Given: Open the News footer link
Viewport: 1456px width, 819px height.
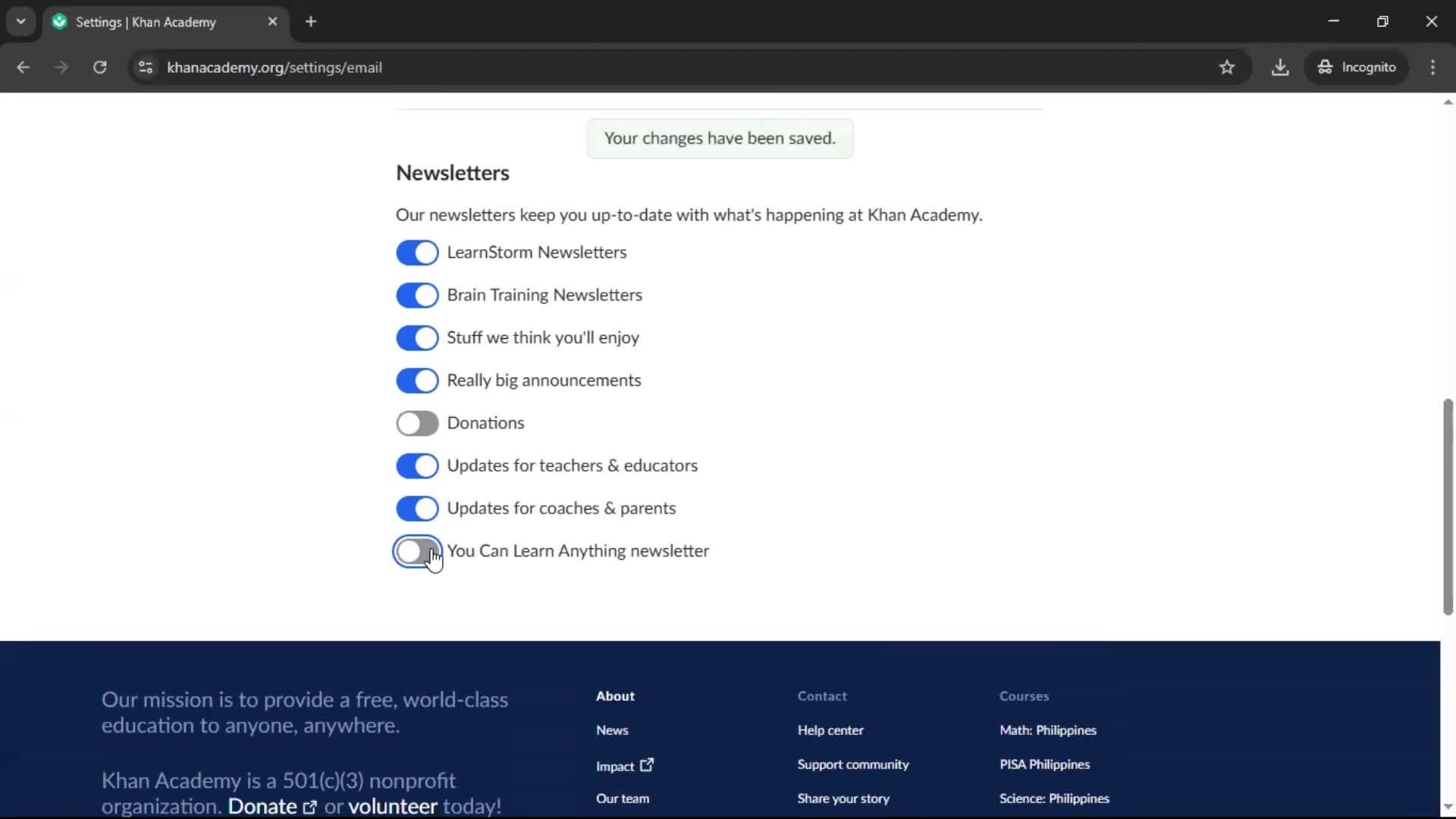Looking at the screenshot, I should [612, 730].
